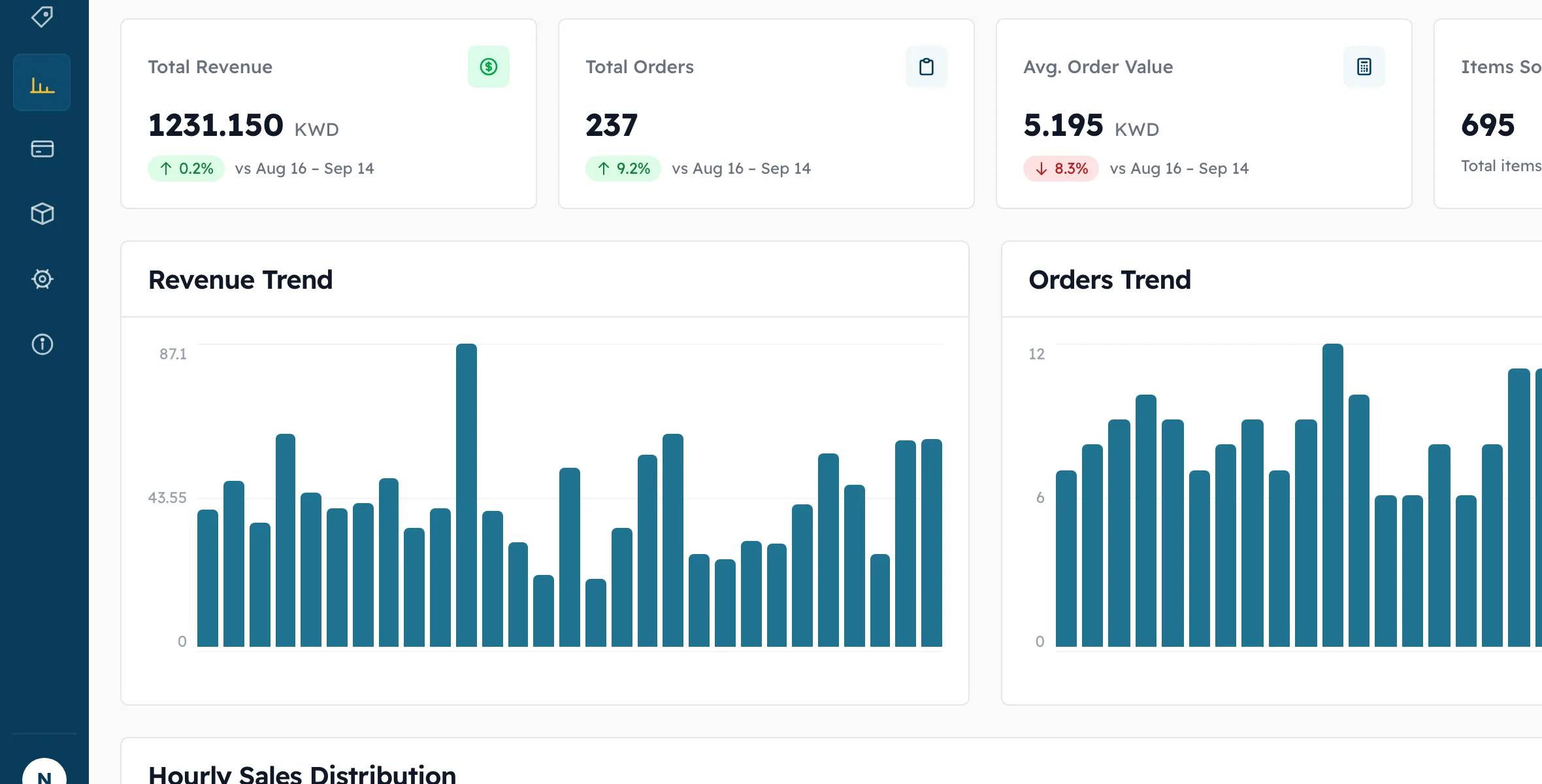Open the info circle sidebar icon
The height and width of the screenshot is (784, 1542).
click(x=42, y=344)
